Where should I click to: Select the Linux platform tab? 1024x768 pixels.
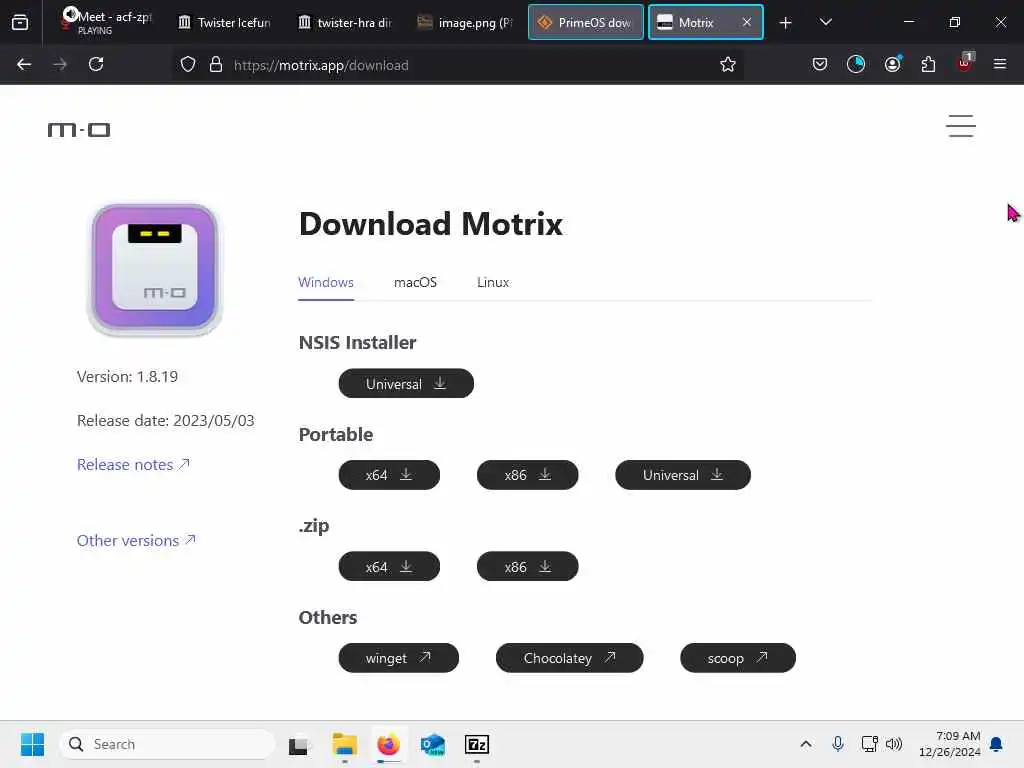coord(493,283)
